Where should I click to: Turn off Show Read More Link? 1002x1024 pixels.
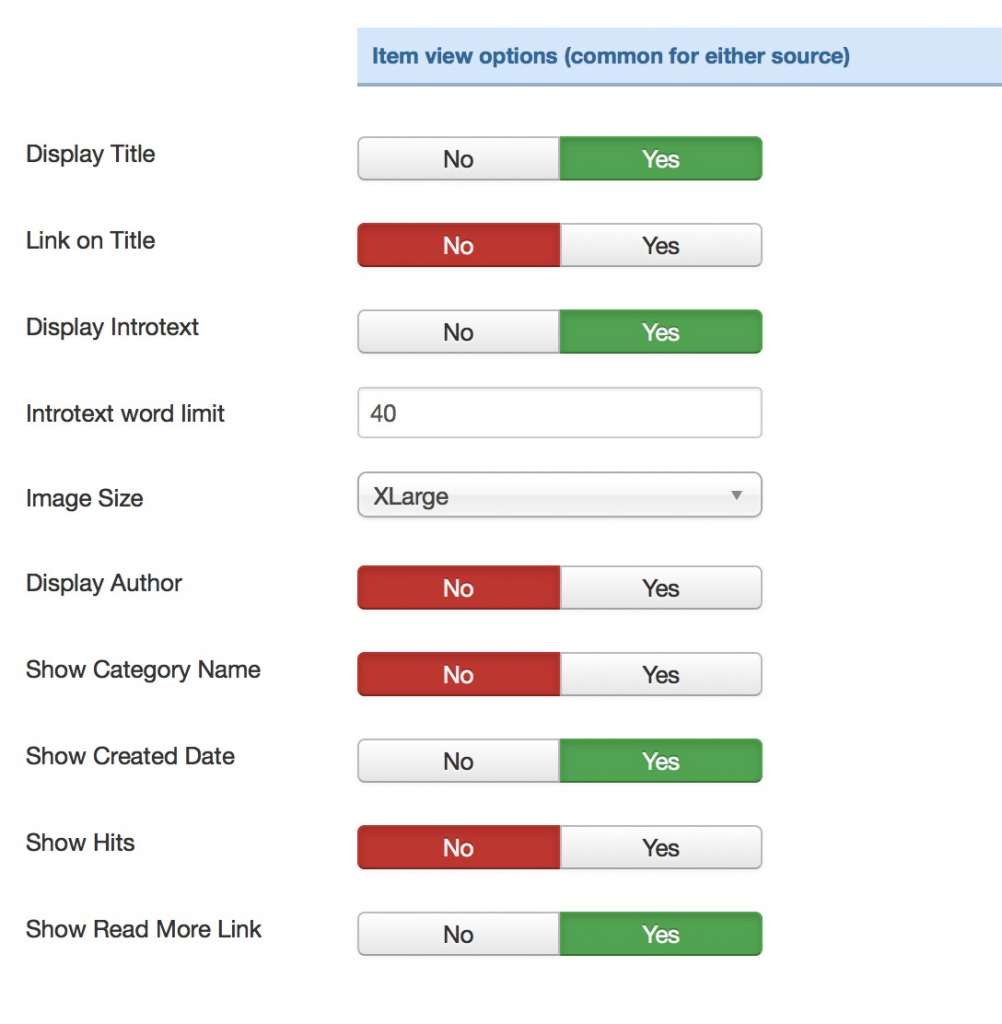point(458,934)
